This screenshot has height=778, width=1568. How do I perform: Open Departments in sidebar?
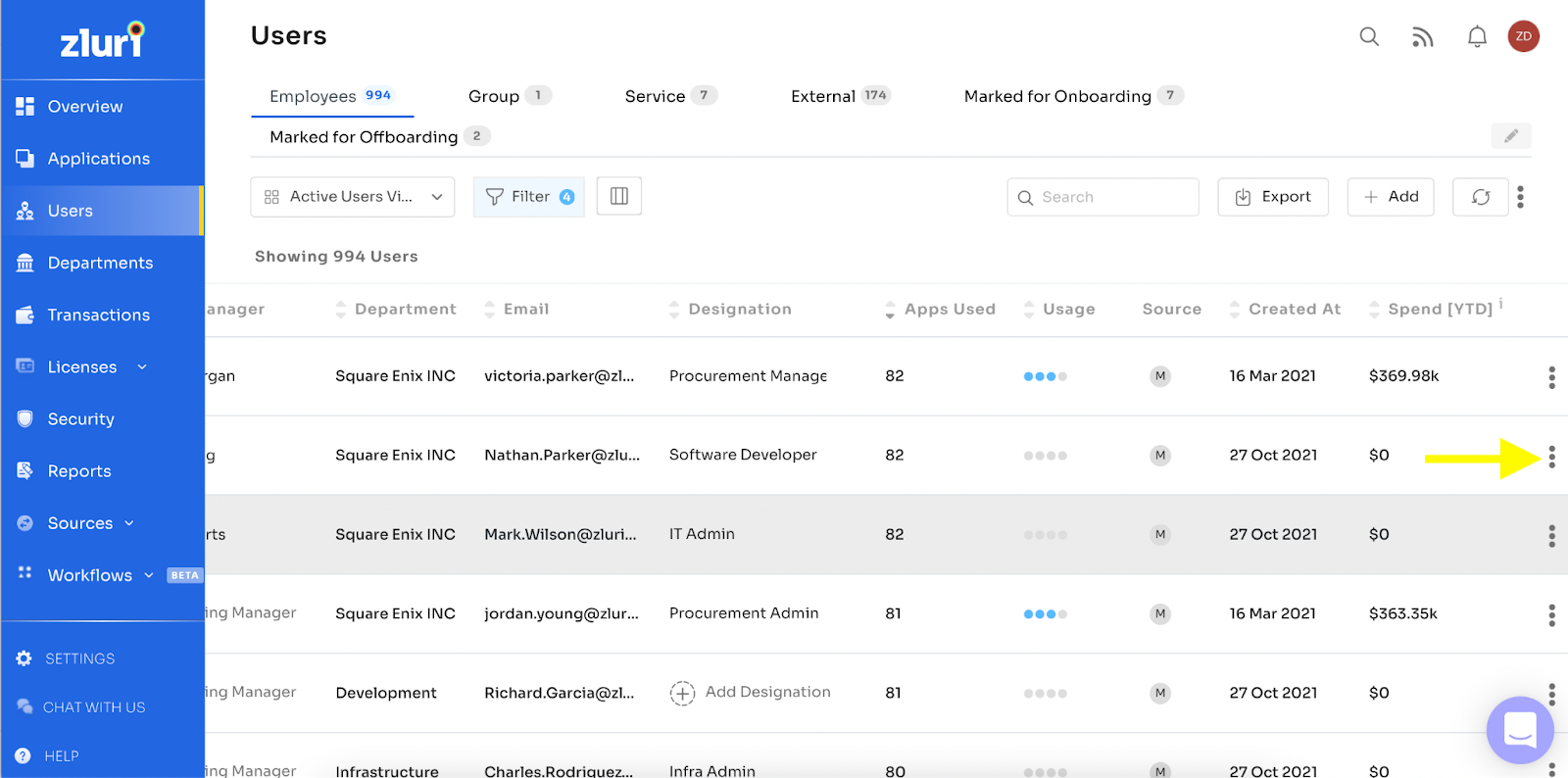point(102,263)
